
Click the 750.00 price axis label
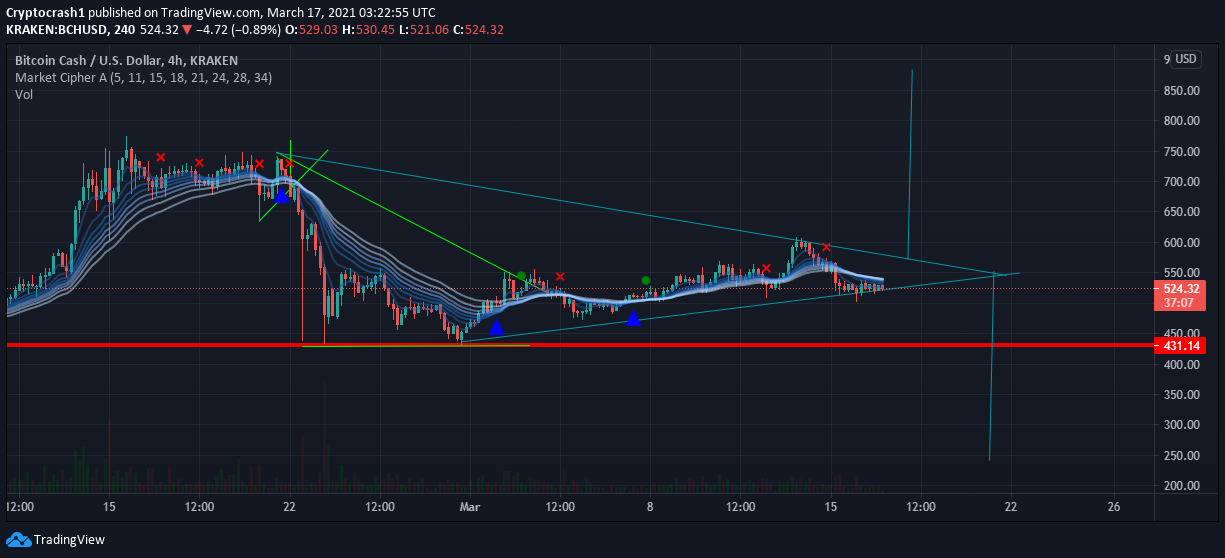(x=1181, y=152)
